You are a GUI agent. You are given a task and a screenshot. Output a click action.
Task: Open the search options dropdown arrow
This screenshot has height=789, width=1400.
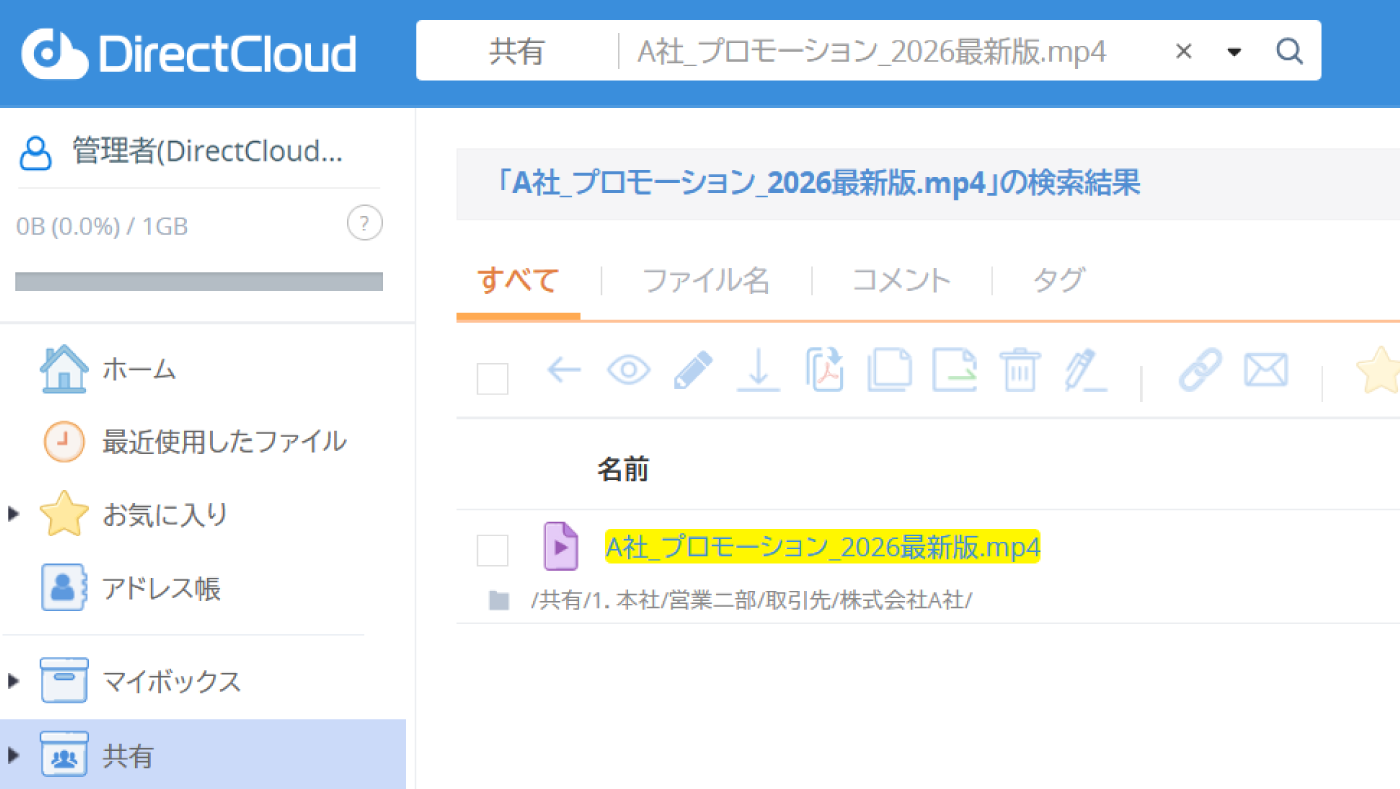click(1234, 50)
